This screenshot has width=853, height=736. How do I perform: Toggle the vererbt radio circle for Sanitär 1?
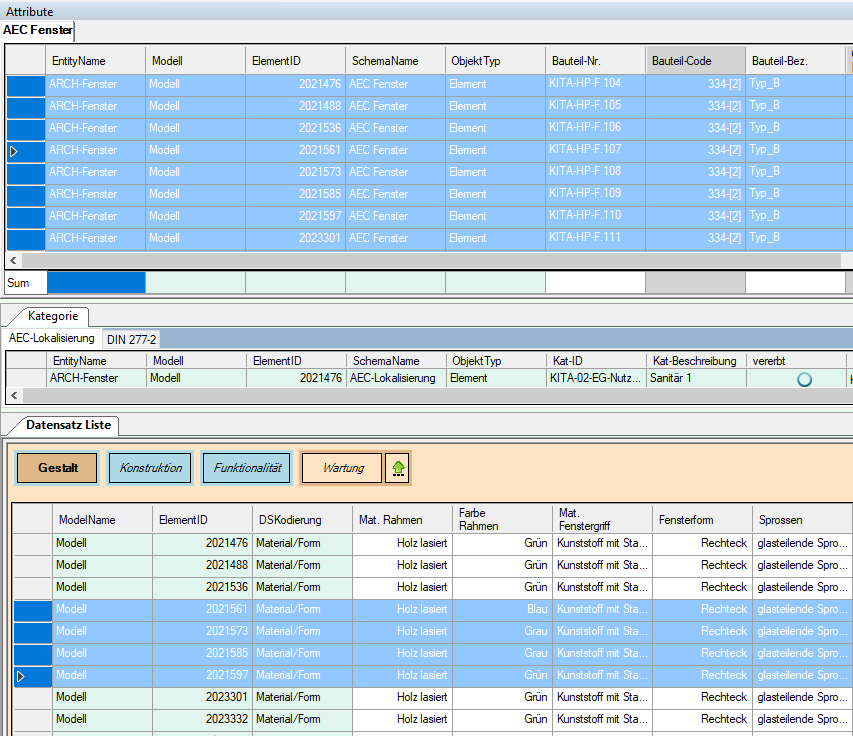tap(804, 379)
